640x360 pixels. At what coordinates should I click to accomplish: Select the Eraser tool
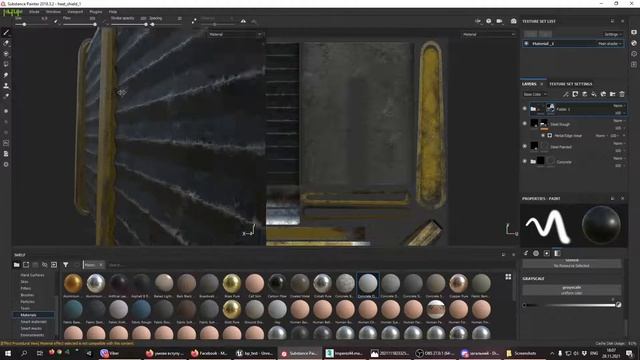tap(6, 43)
